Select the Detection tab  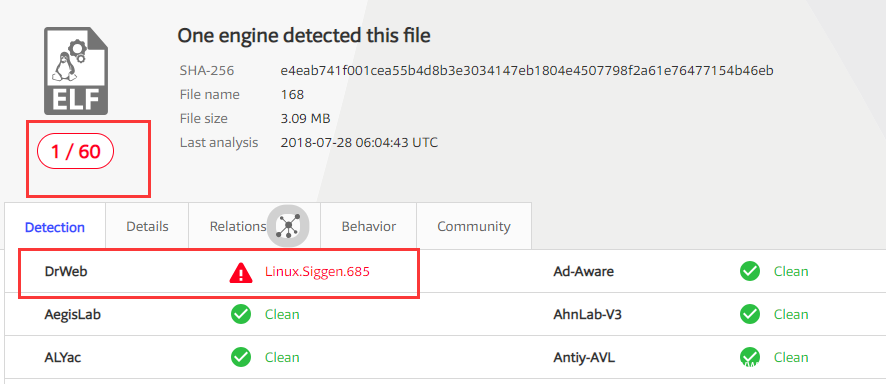pyautogui.click(x=55, y=227)
